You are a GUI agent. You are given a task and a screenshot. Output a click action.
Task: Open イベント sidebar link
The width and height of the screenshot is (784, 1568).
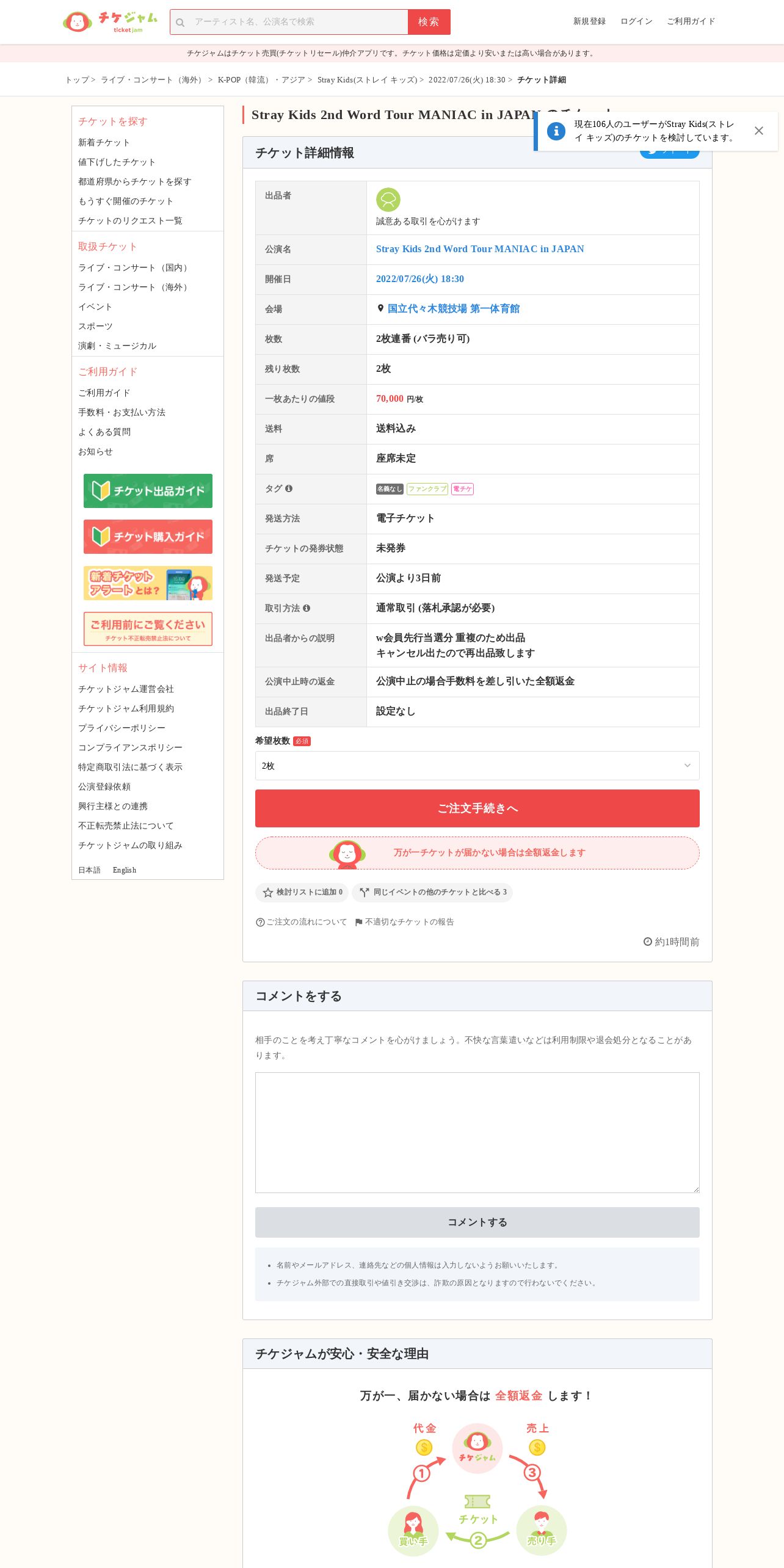click(95, 307)
